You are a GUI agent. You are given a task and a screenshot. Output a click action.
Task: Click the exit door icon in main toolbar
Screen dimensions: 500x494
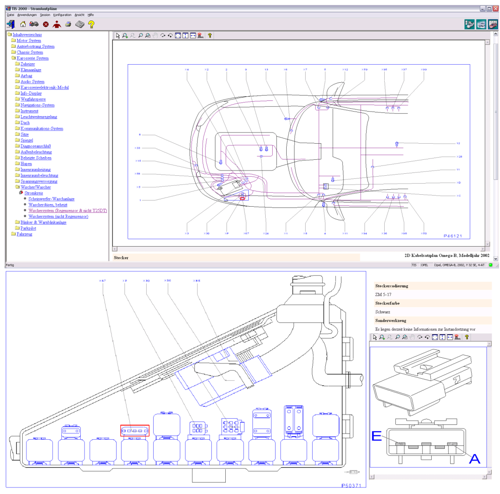click(11, 24)
